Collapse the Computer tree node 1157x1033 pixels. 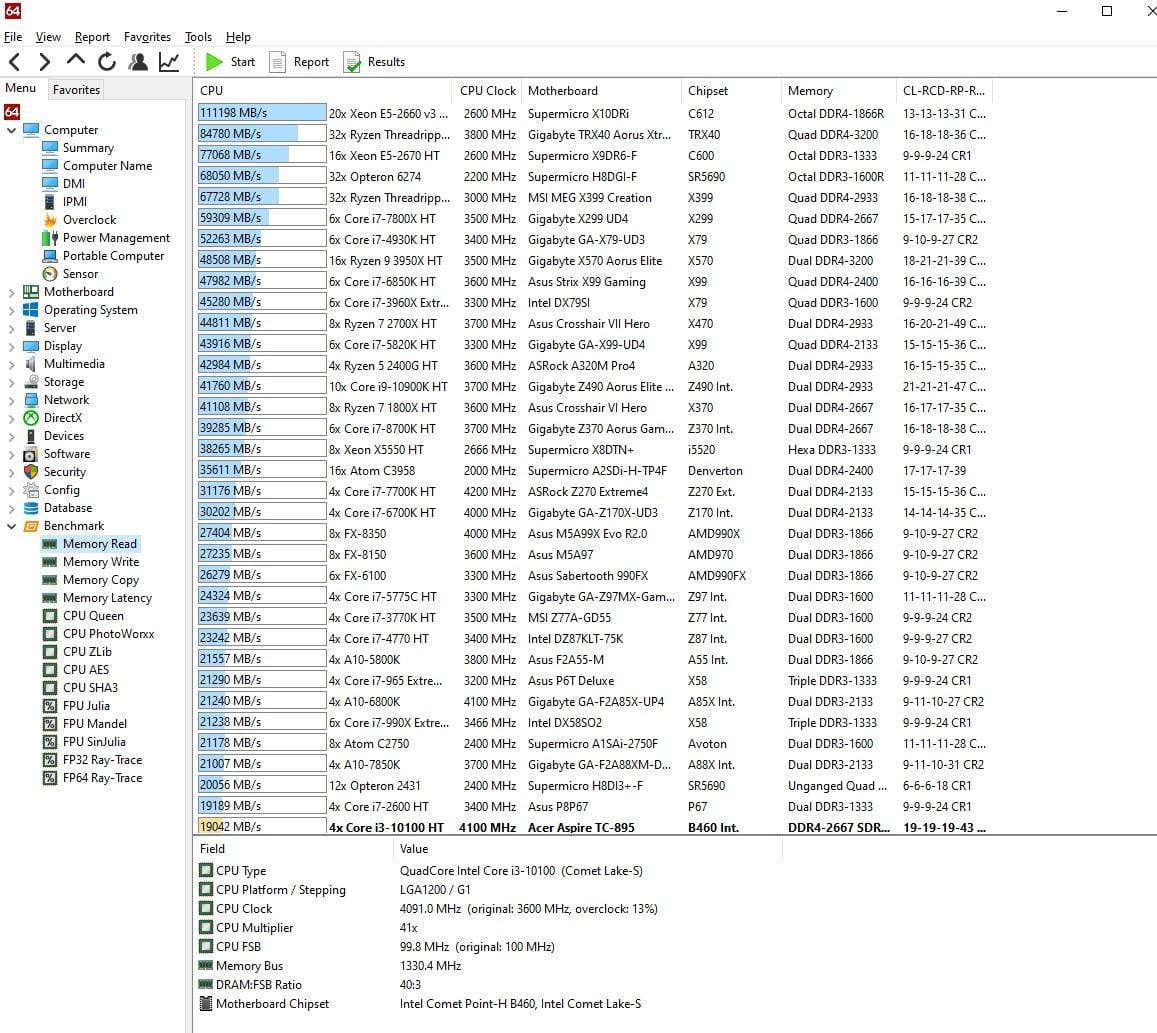click(x=11, y=130)
